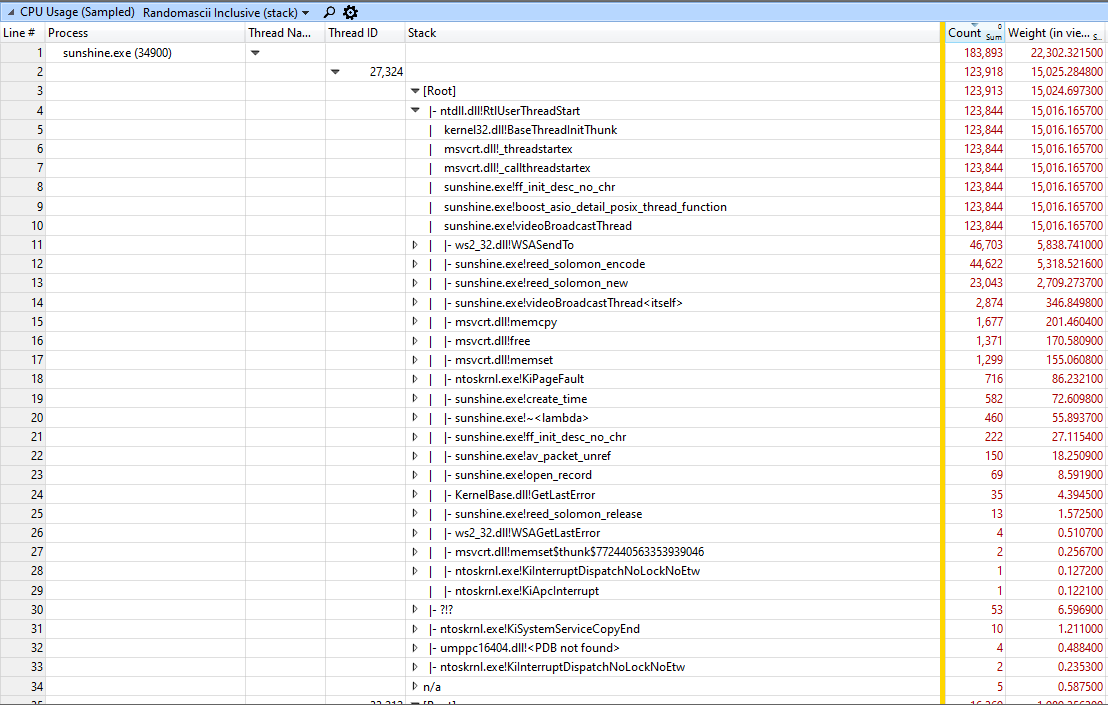Expand sunshine.exe!reed_solomon_new node
The image size is (1108, 705).
click(415, 283)
